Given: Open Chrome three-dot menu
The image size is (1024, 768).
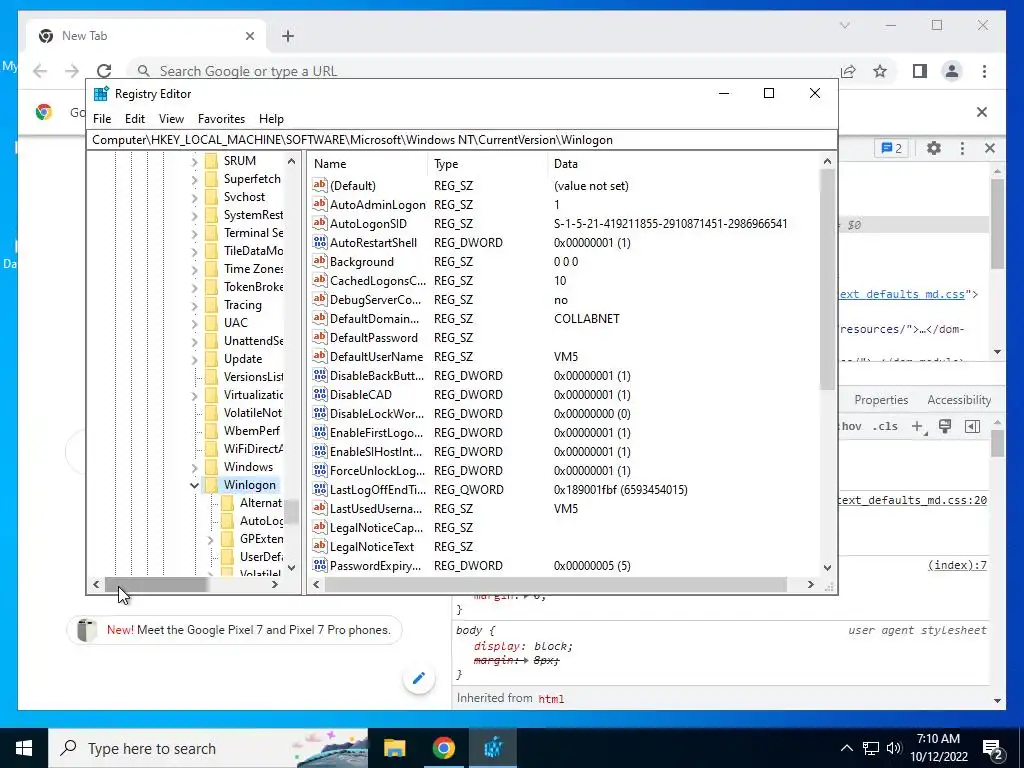Looking at the screenshot, I should [x=984, y=71].
